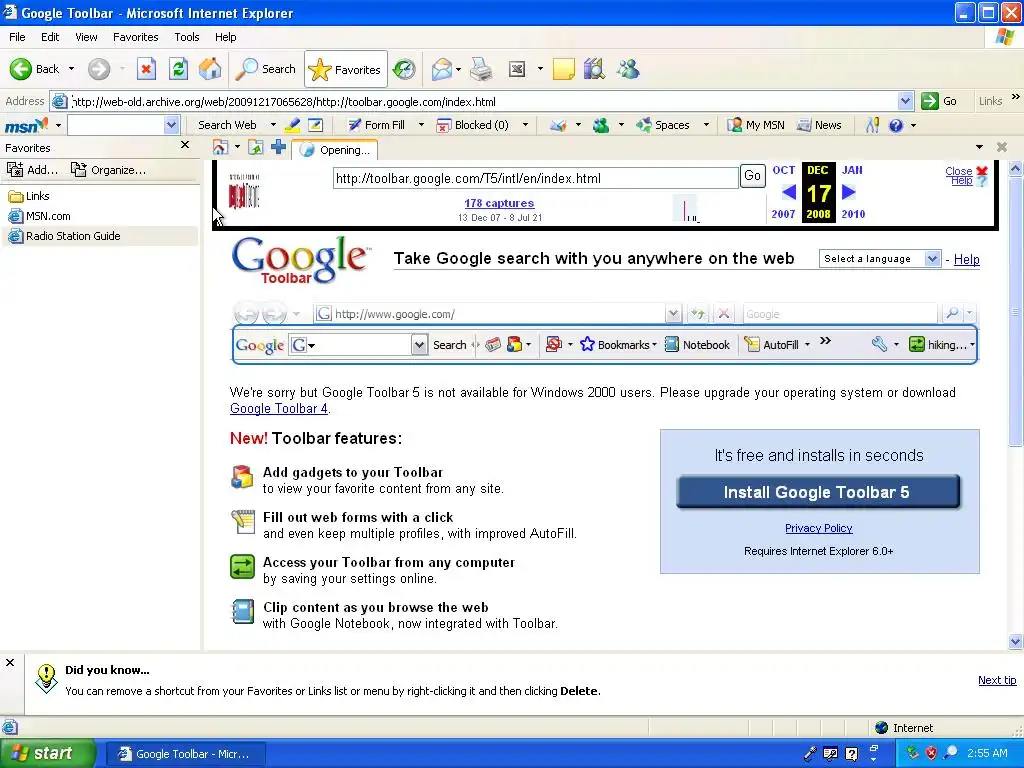This screenshot has height=768, width=1024.
Task: Go to next Wayback capture Jan 2010
Action: pyautogui.click(x=848, y=192)
